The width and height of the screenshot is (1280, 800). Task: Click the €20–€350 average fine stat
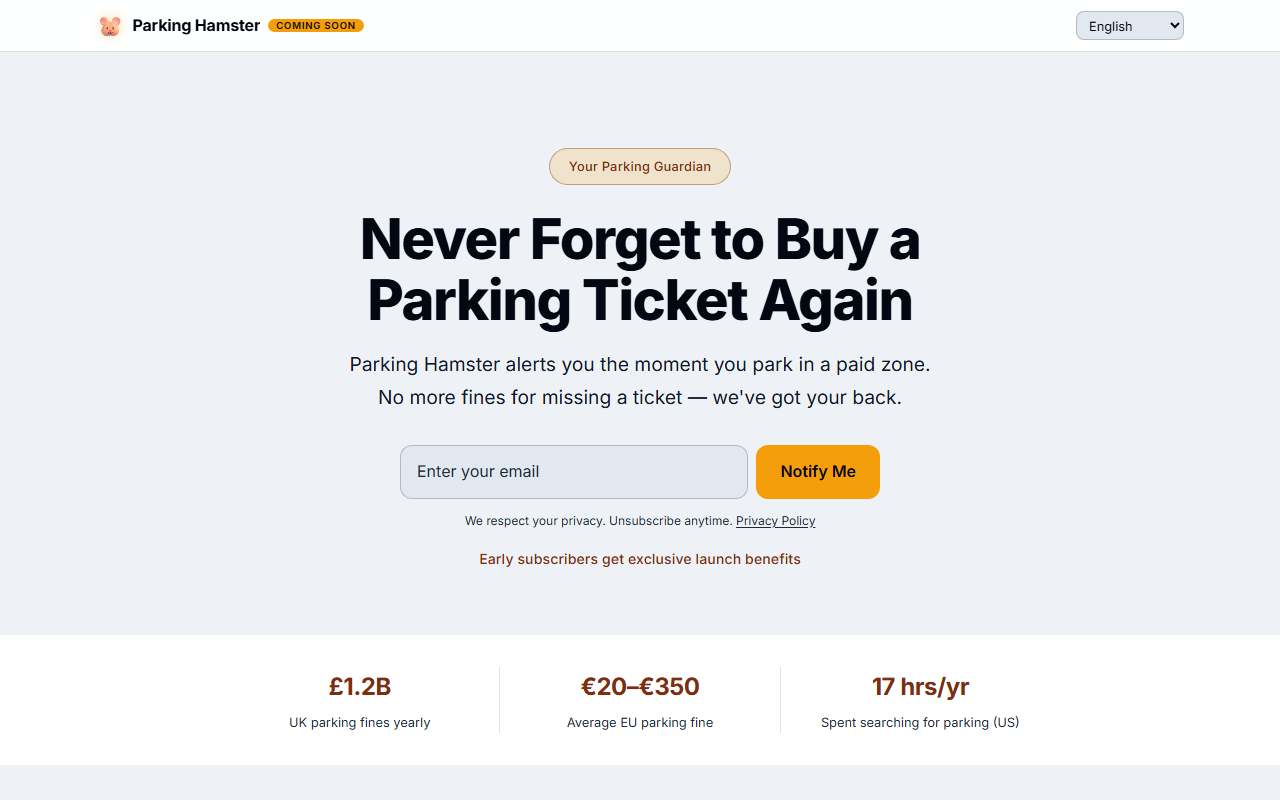click(640, 687)
